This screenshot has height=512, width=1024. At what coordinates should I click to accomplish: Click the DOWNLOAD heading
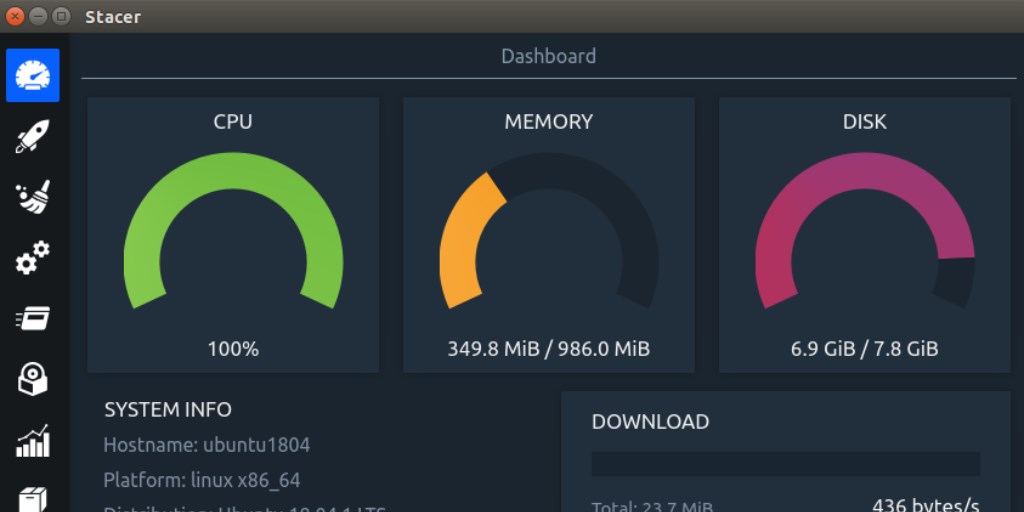(x=650, y=421)
